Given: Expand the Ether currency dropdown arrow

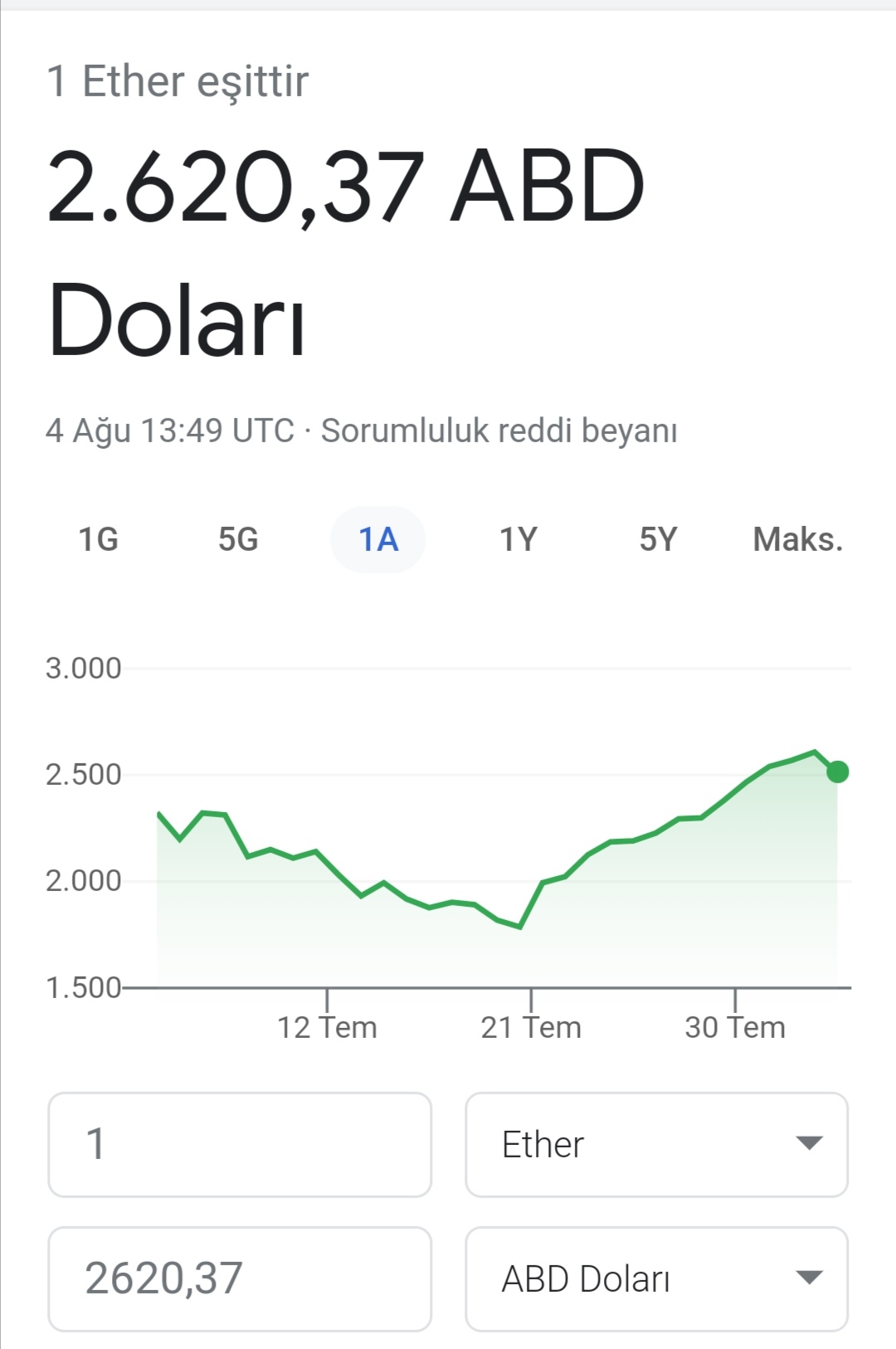Looking at the screenshot, I should [809, 1143].
